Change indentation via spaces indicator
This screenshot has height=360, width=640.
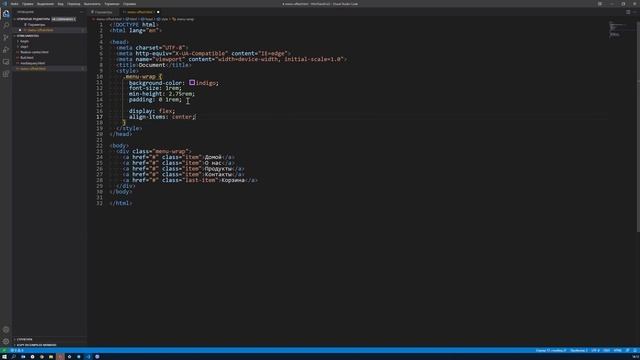click(x=579, y=350)
